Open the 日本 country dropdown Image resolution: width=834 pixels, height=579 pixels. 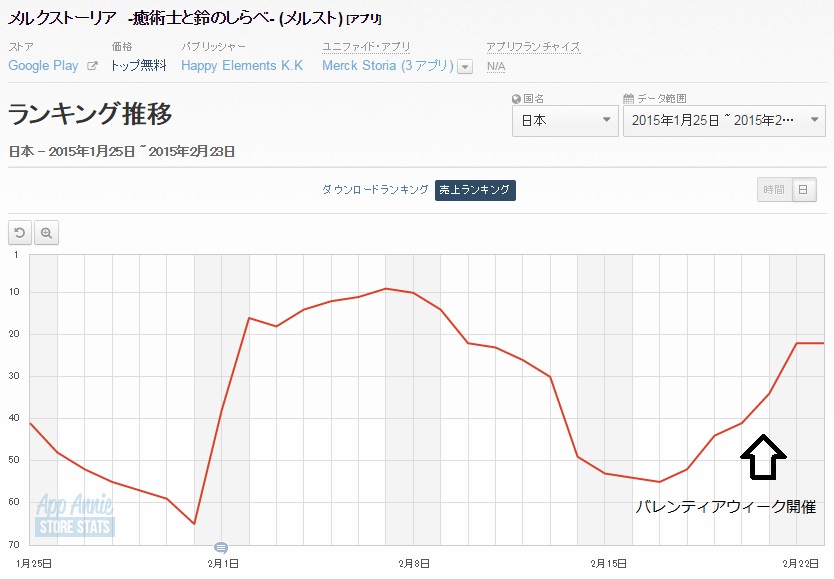click(x=565, y=121)
